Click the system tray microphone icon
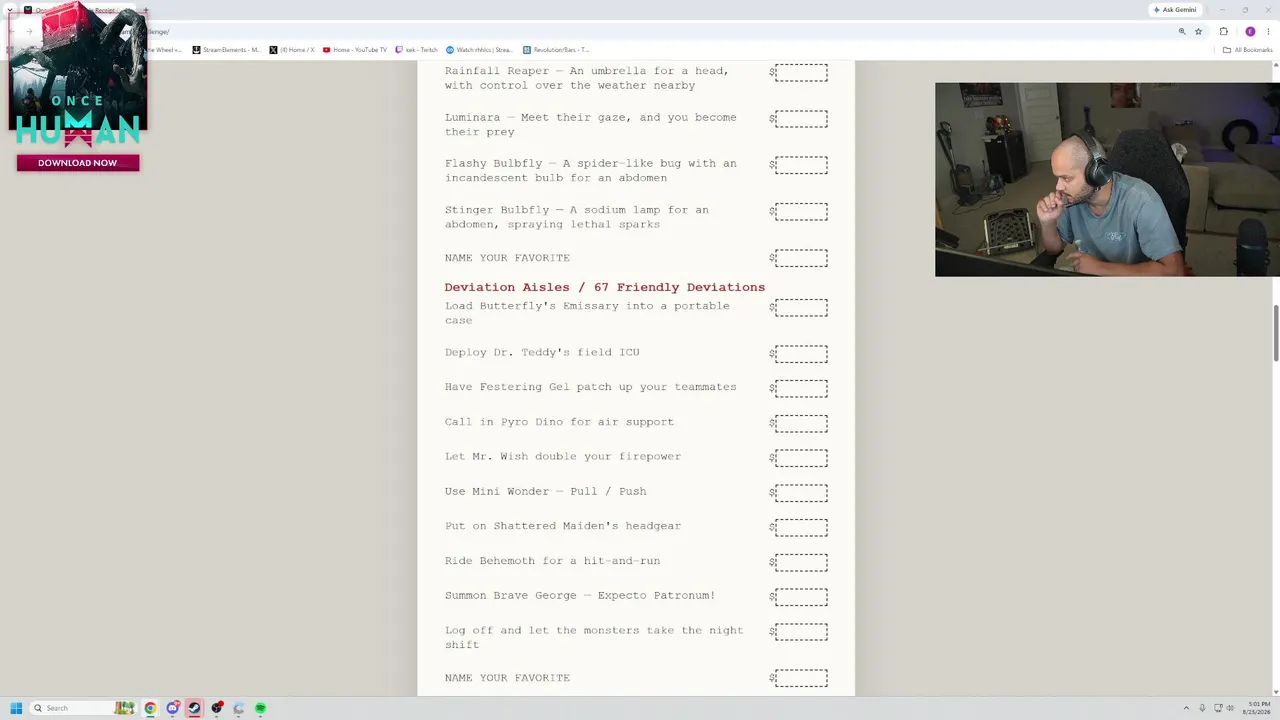This screenshot has width=1280, height=720. click(x=1202, y=708)
